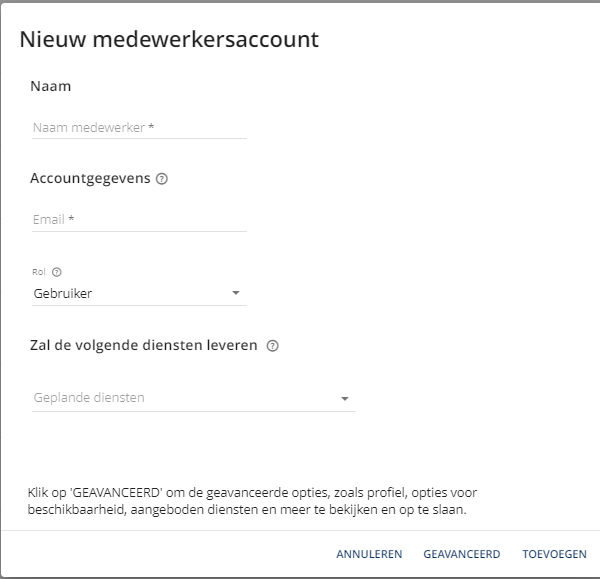Cancel with the ANNULEREN button
The height and width of the screenshot is (579, 600).
coord(369,554)
